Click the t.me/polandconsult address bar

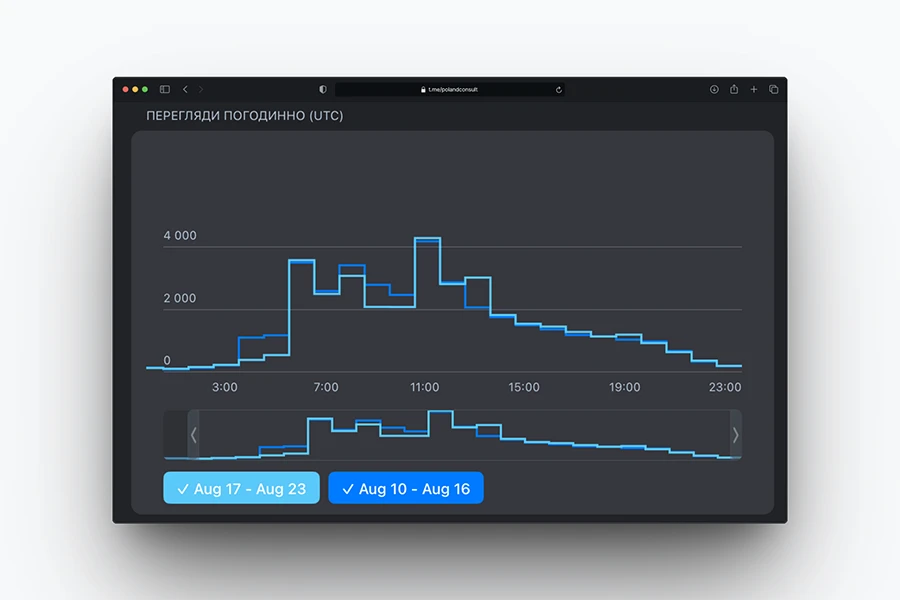pos(450,89)
